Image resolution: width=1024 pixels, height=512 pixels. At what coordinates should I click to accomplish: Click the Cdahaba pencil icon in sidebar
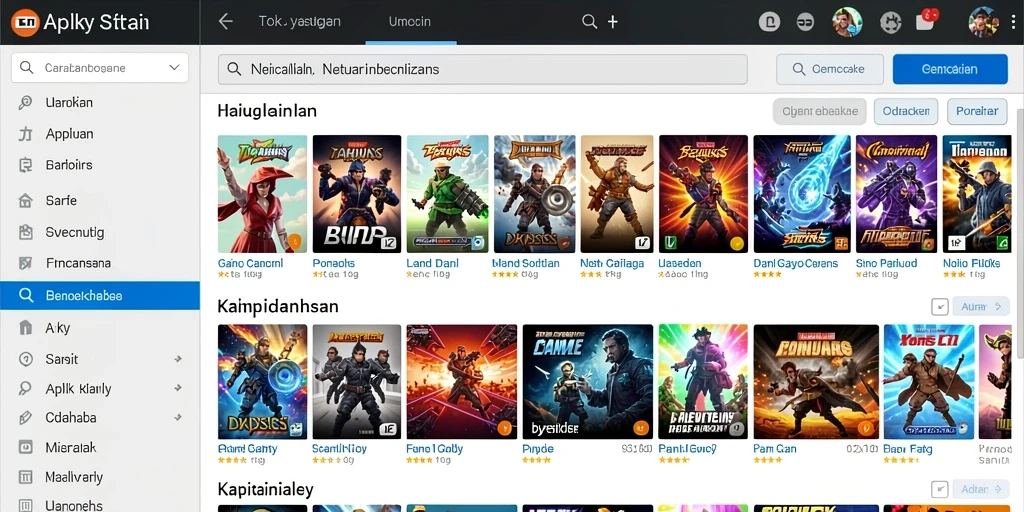pos(25,417)
